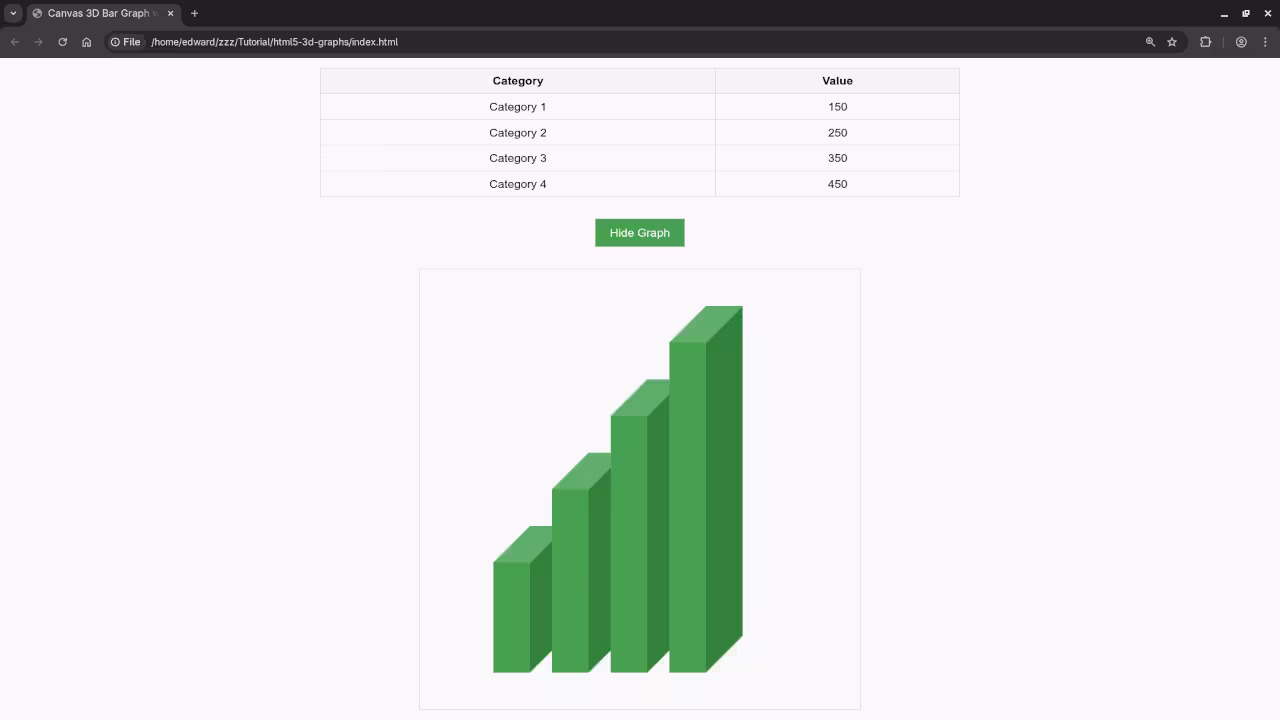Click the back navigation arrow icon
Screen dimensions: 1280x720
(x=14, y=42)
